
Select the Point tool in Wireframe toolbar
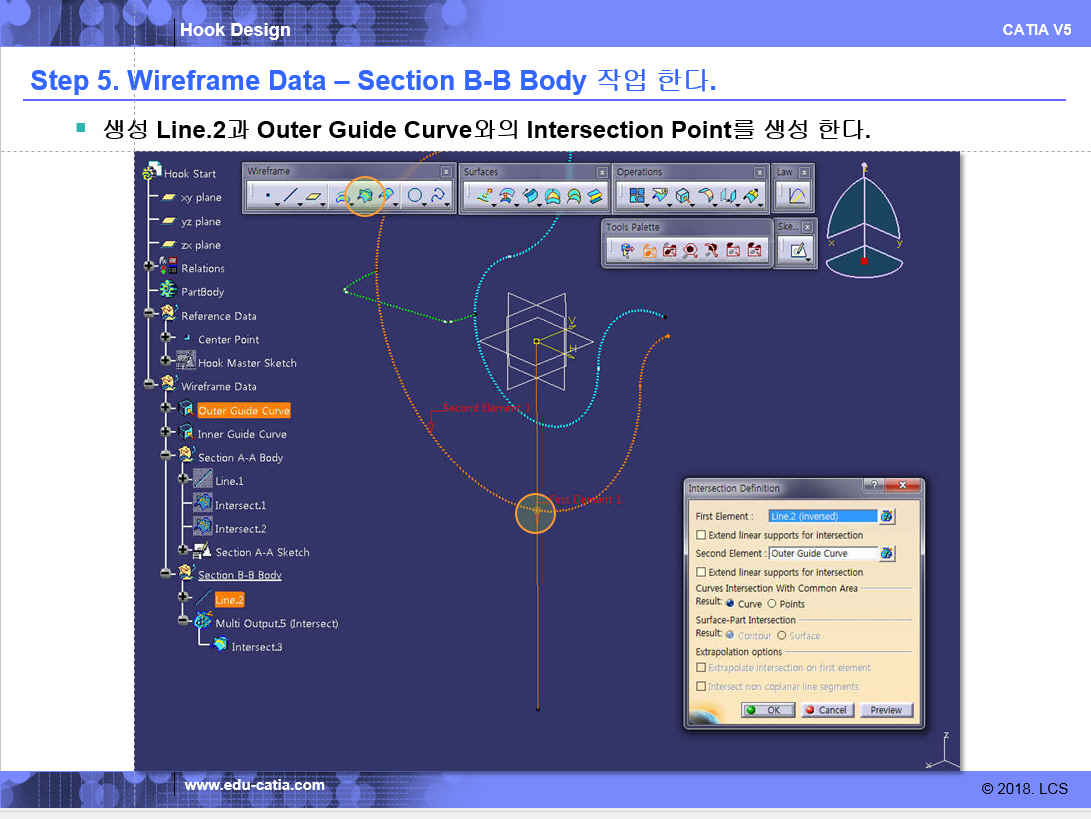[267, 196]
